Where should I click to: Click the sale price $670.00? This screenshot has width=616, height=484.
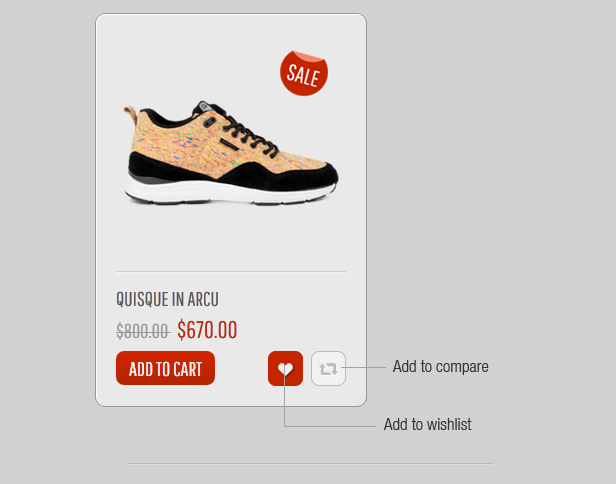click(x=207, y=330)
